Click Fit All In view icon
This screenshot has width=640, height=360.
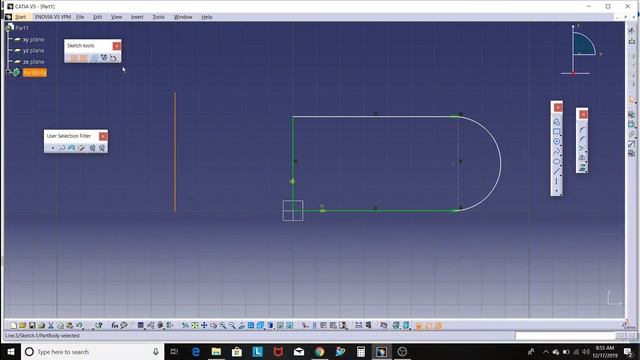pyautogui.click(x=195, y=325)
